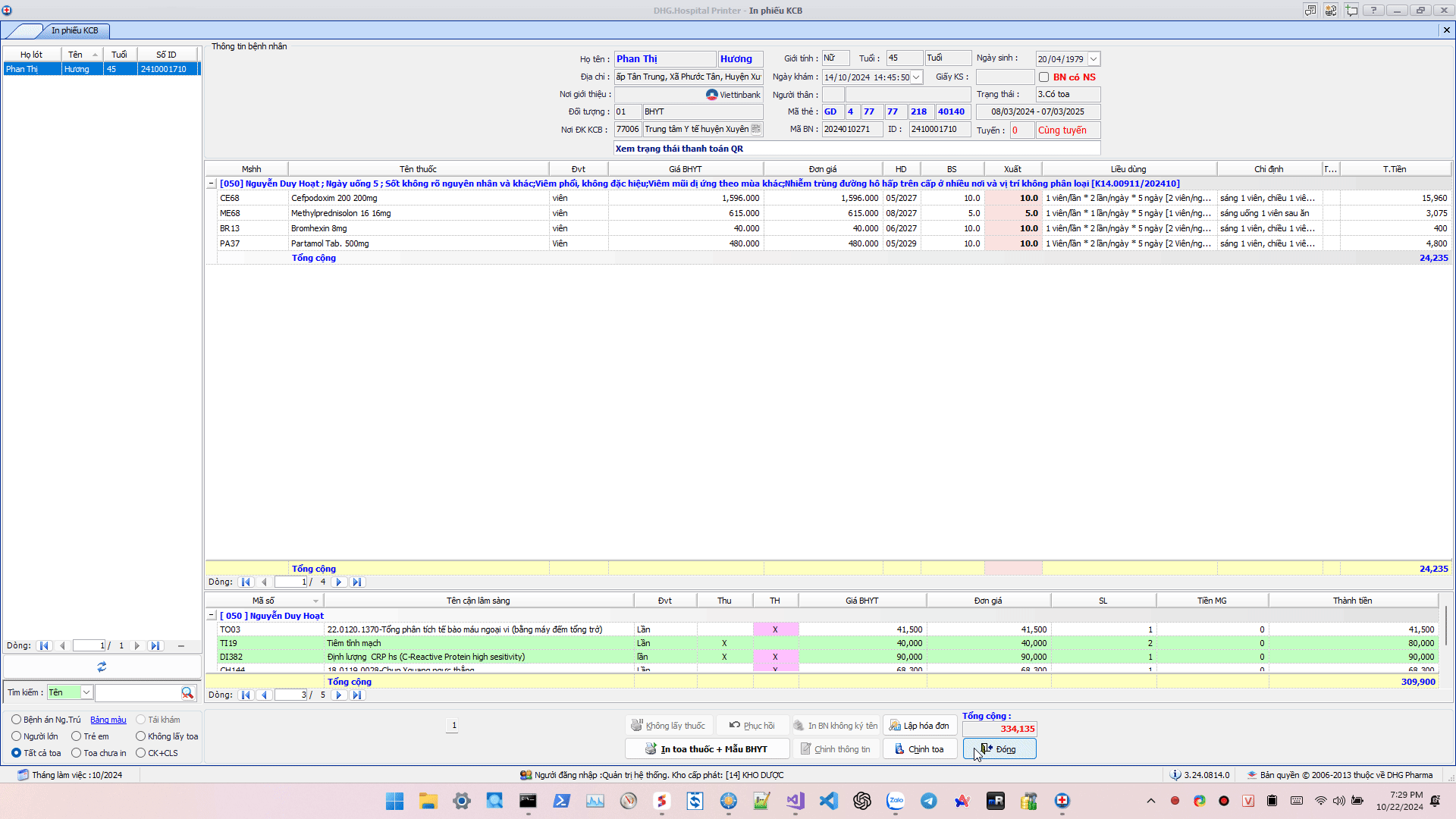Open the Ngày sinh date dropdown
Viewport: 1456px width, 819px height.
[x=1094, y=59]
